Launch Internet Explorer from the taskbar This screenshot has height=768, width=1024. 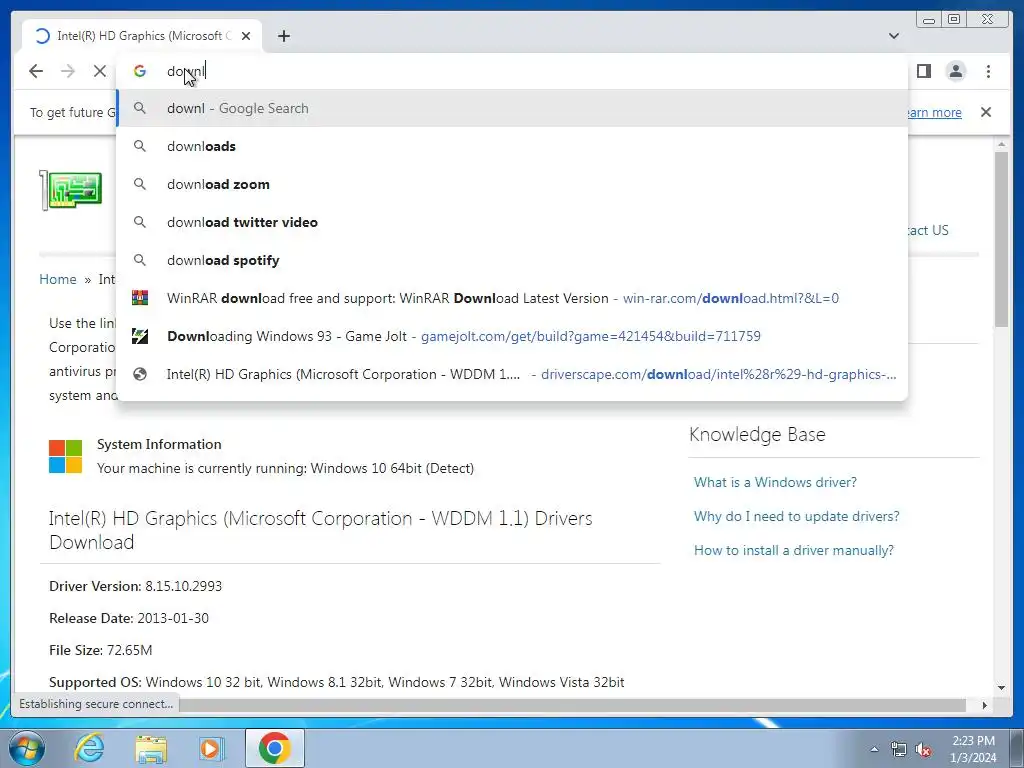[89, 748]
